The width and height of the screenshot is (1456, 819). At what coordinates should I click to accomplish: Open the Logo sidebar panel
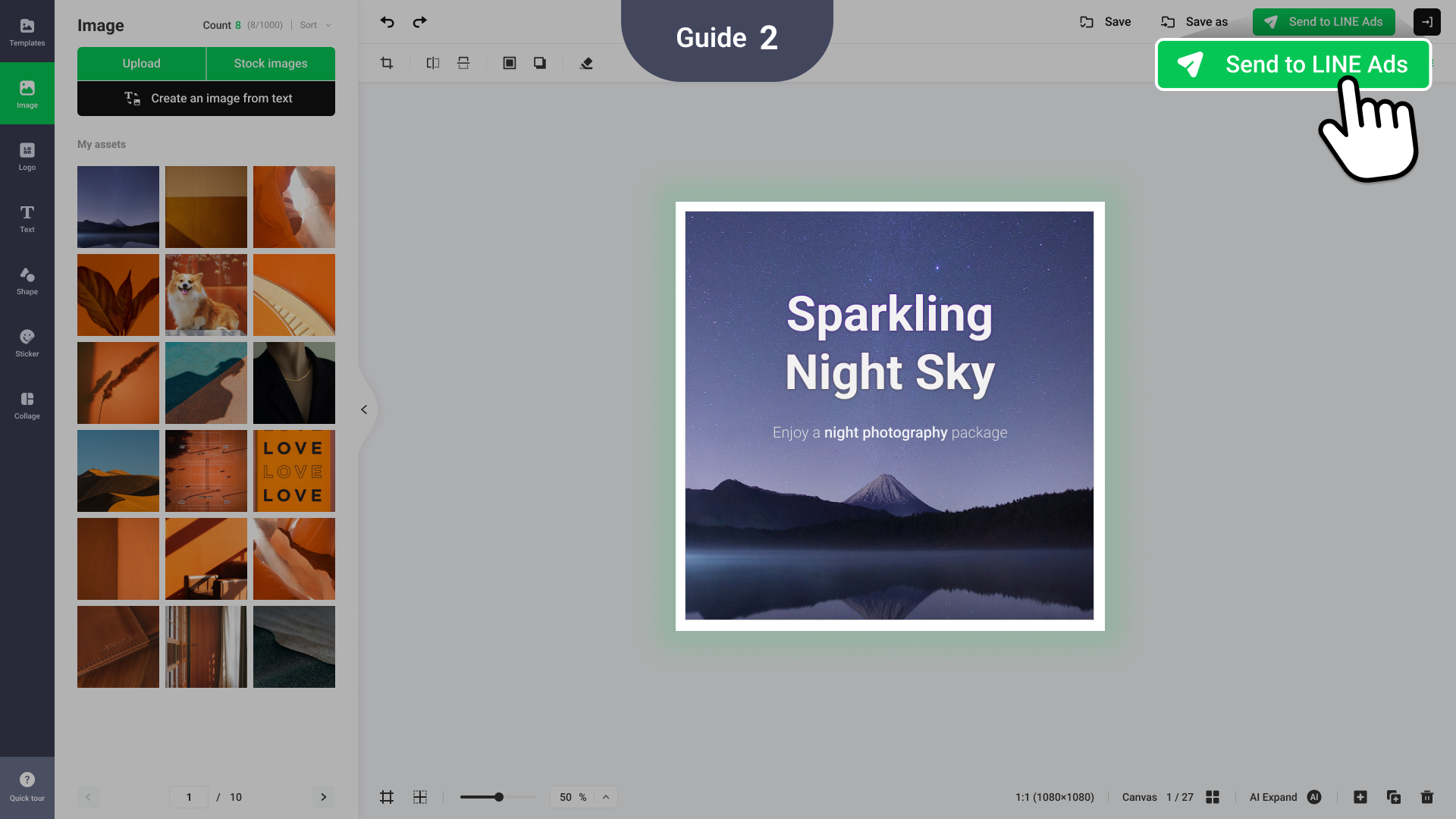27,155
